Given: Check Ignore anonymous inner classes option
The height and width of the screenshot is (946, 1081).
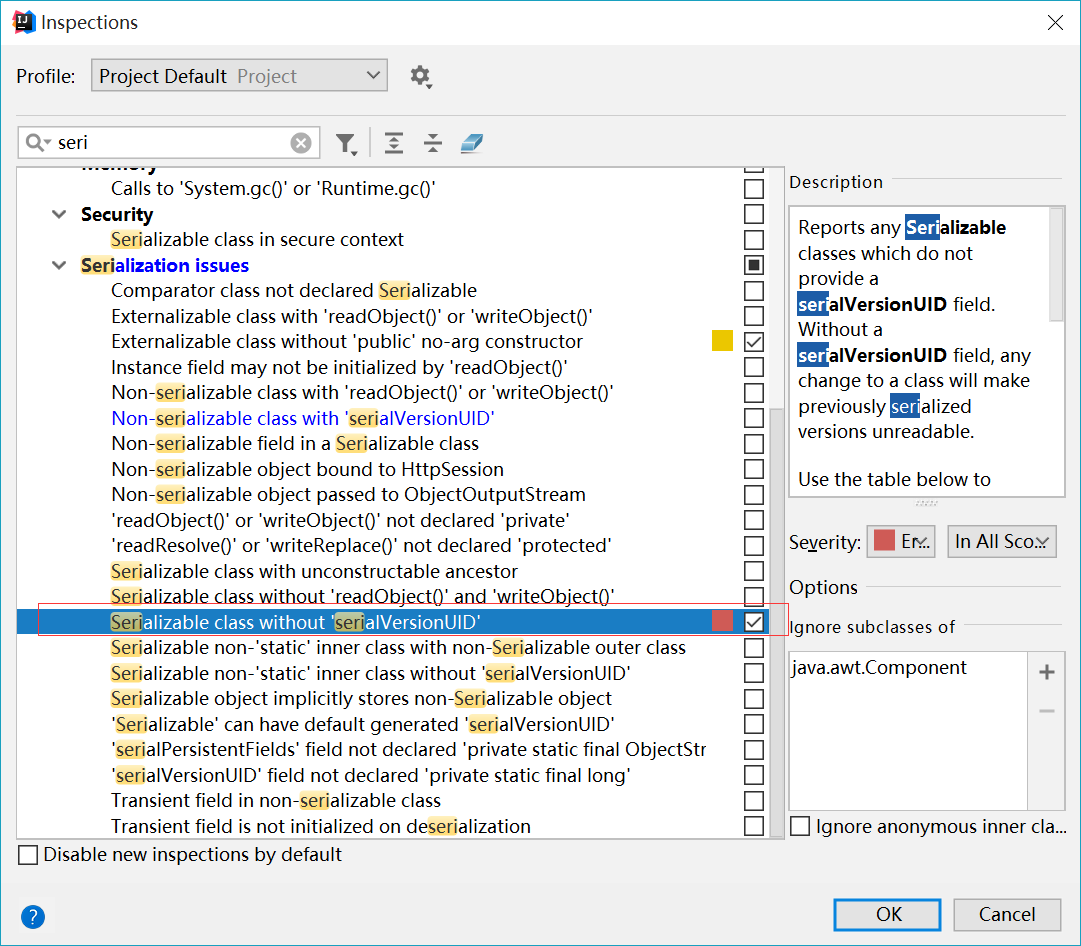Looking at the screenshot, I should coord(800,826).
